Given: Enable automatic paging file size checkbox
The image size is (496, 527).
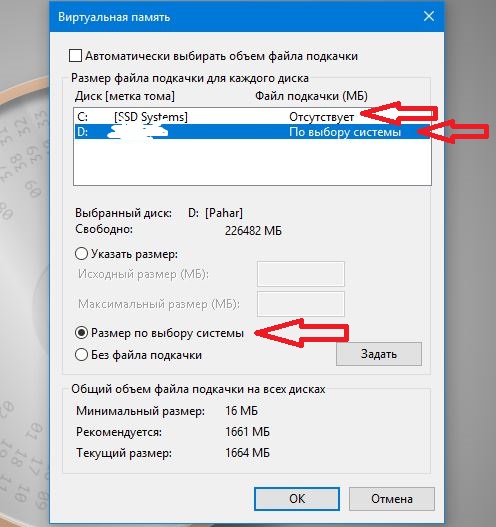Looking at the screenshot, I should (75, 56).
